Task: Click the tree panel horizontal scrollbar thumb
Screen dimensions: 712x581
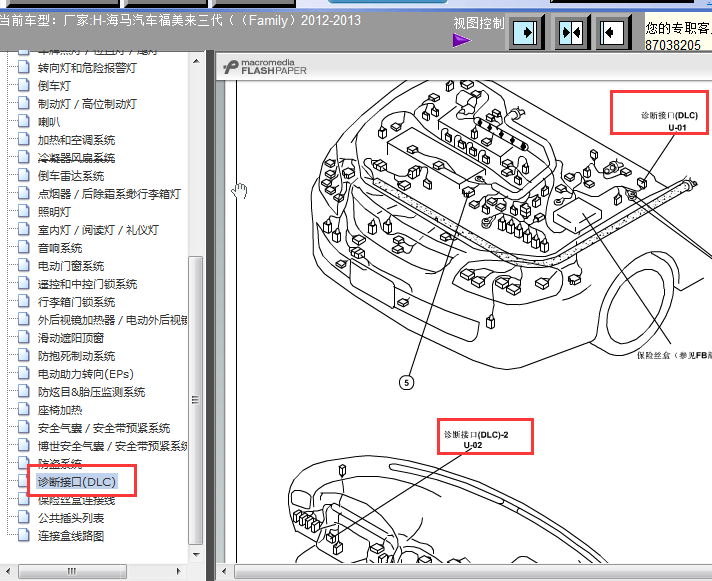Action: [x=72, y=571]
